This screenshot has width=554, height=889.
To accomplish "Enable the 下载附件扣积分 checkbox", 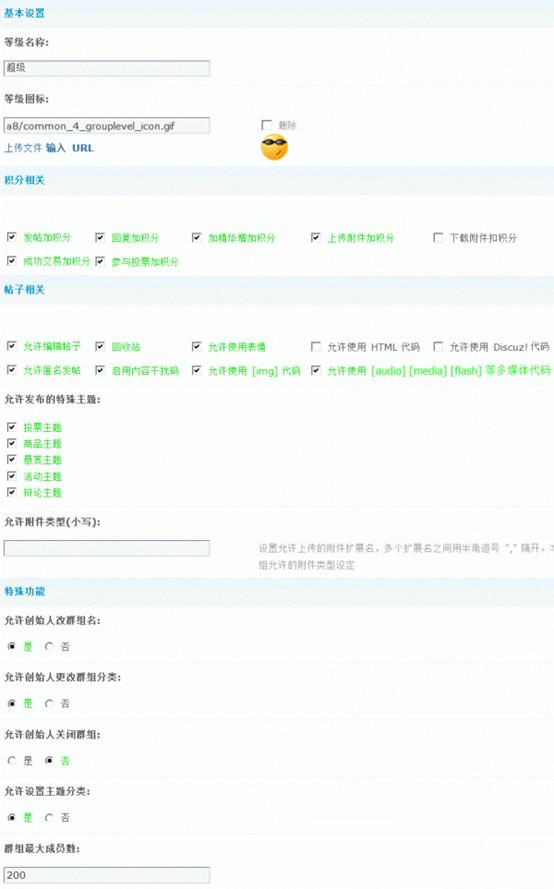I will [438, 237].
